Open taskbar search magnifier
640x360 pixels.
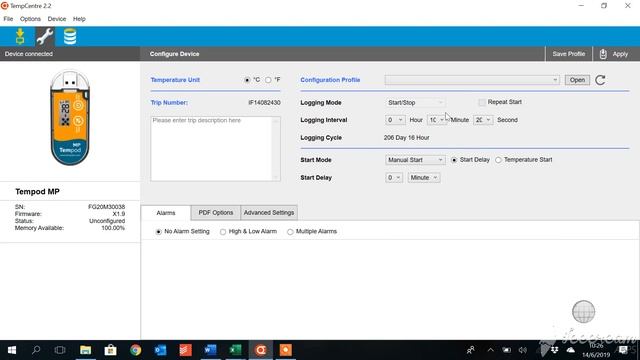point(36,350)
